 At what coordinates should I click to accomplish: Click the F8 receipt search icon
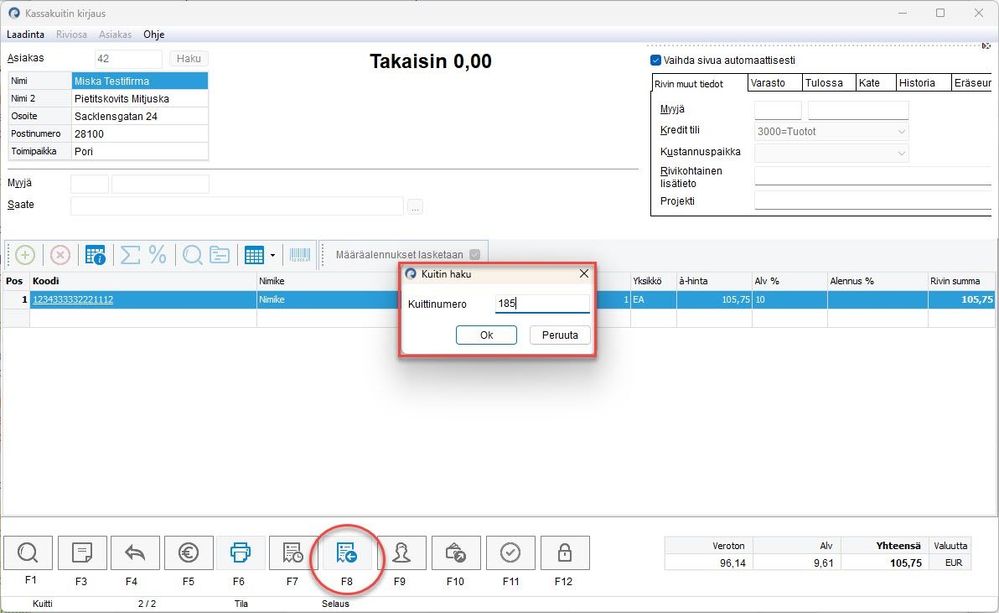click(347, 553)
